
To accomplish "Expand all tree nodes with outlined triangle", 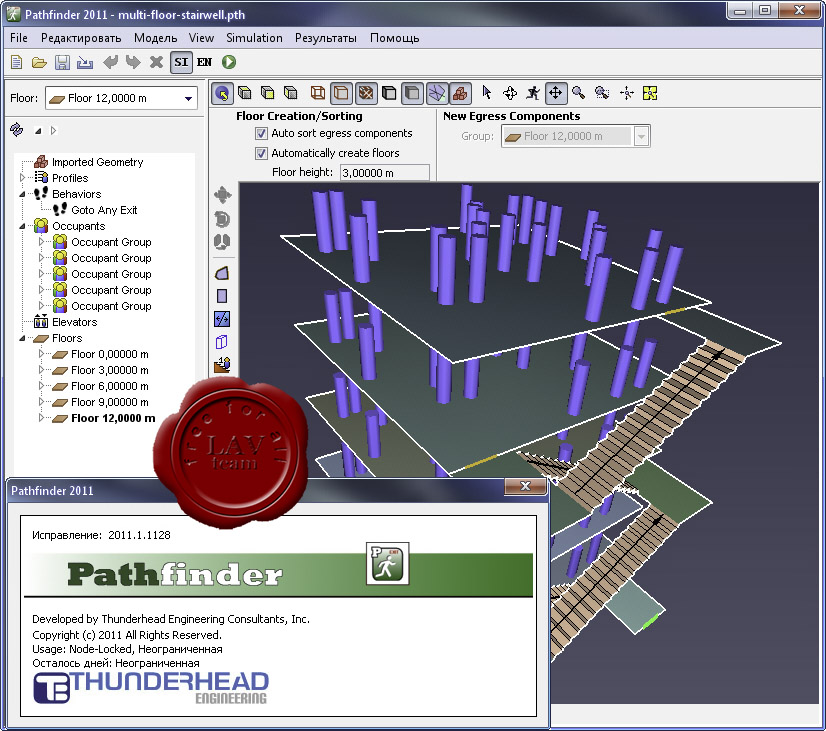I will [x=53, y=131].
